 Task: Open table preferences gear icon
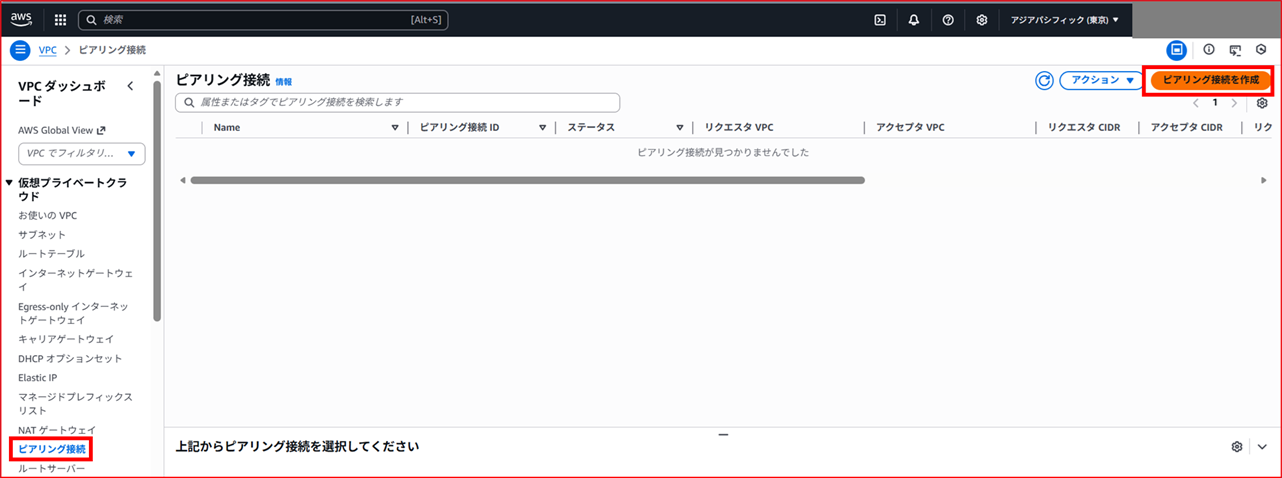(1262, 103)
